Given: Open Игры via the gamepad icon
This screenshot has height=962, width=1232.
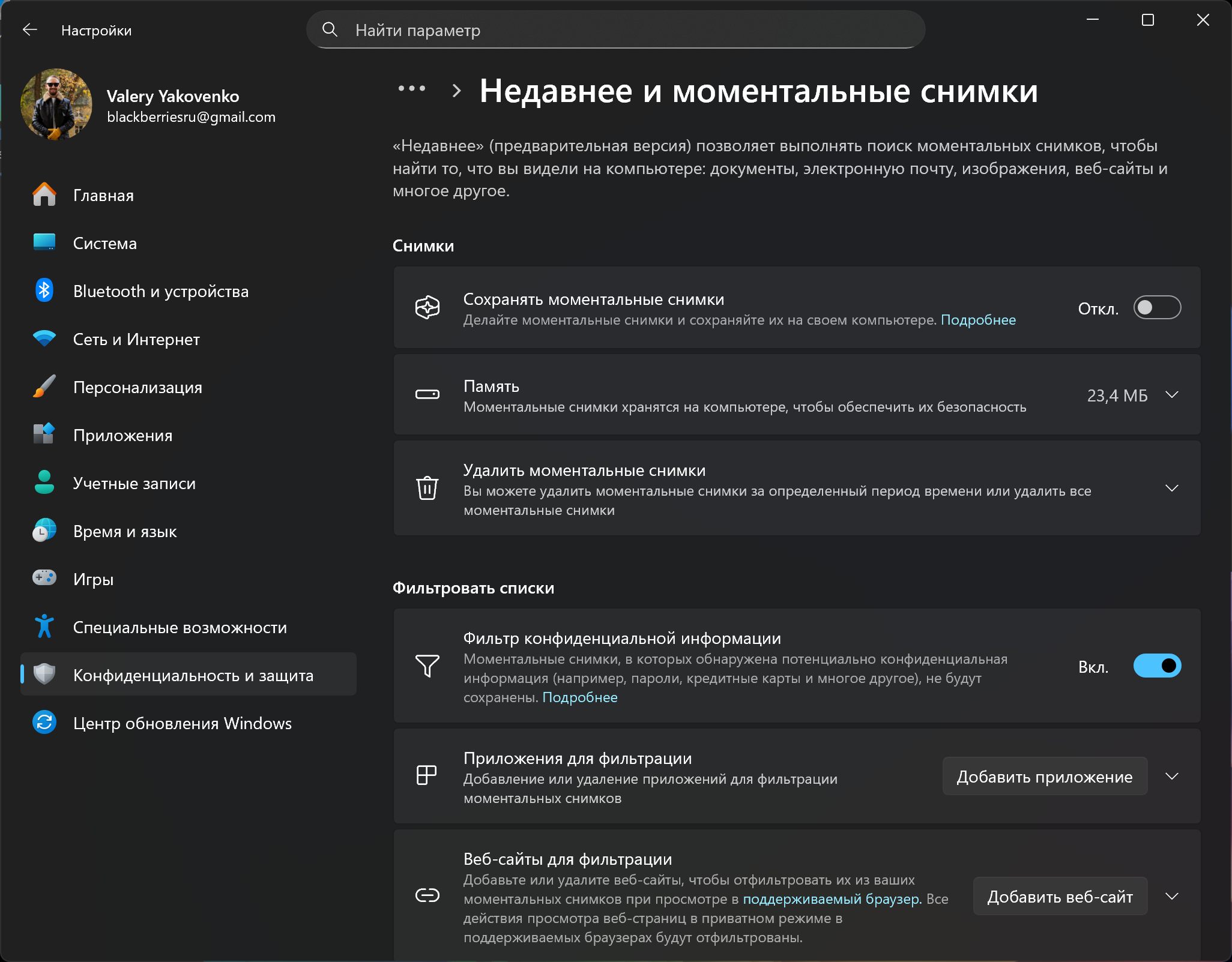Looking at the screenshot, I should click(x=44, y=579).
